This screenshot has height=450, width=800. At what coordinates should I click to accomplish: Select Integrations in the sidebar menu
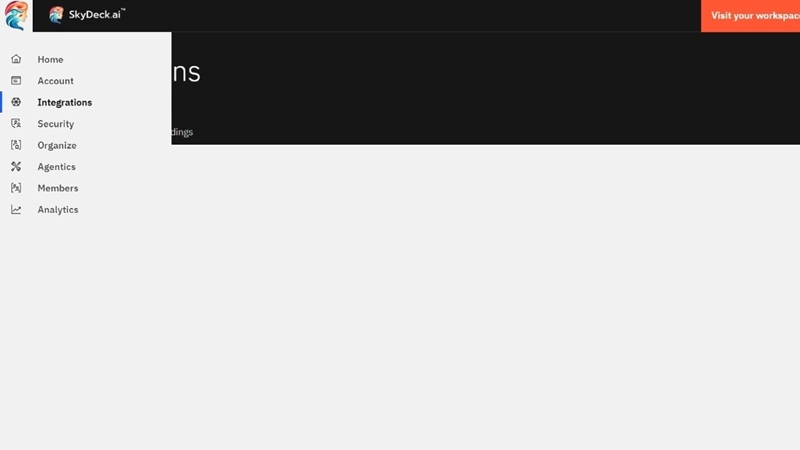point(64,103)
